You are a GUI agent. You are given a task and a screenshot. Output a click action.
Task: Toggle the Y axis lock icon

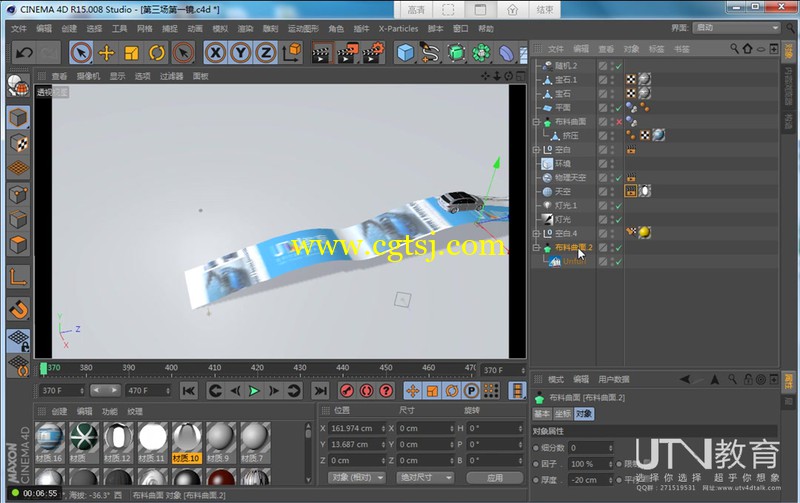[x=240, y=53]
